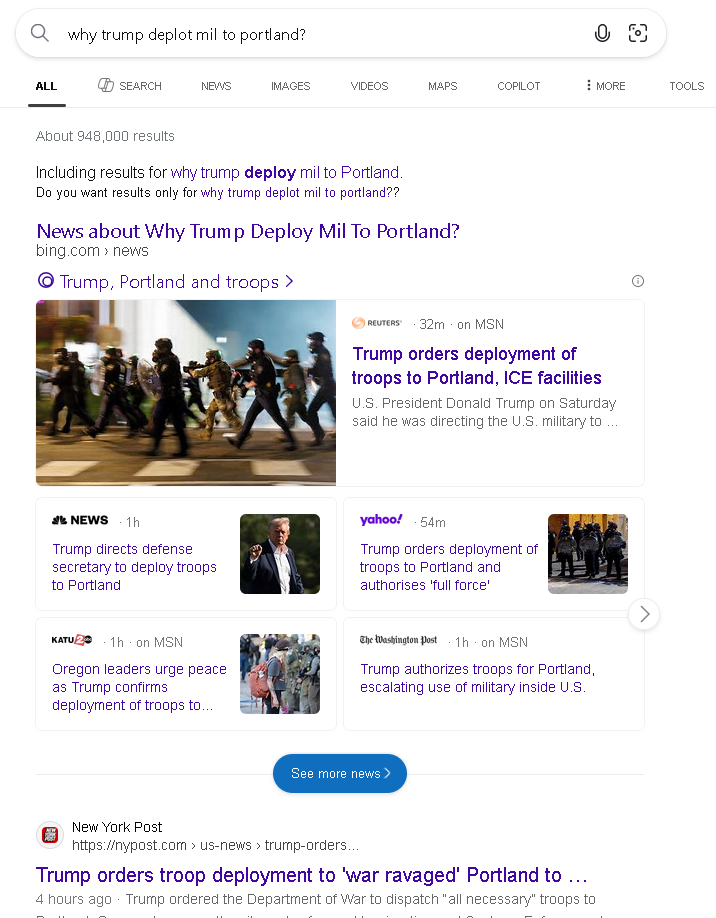
Task: Click the info icon beside news topic
Action: click(x=638, y=281)
